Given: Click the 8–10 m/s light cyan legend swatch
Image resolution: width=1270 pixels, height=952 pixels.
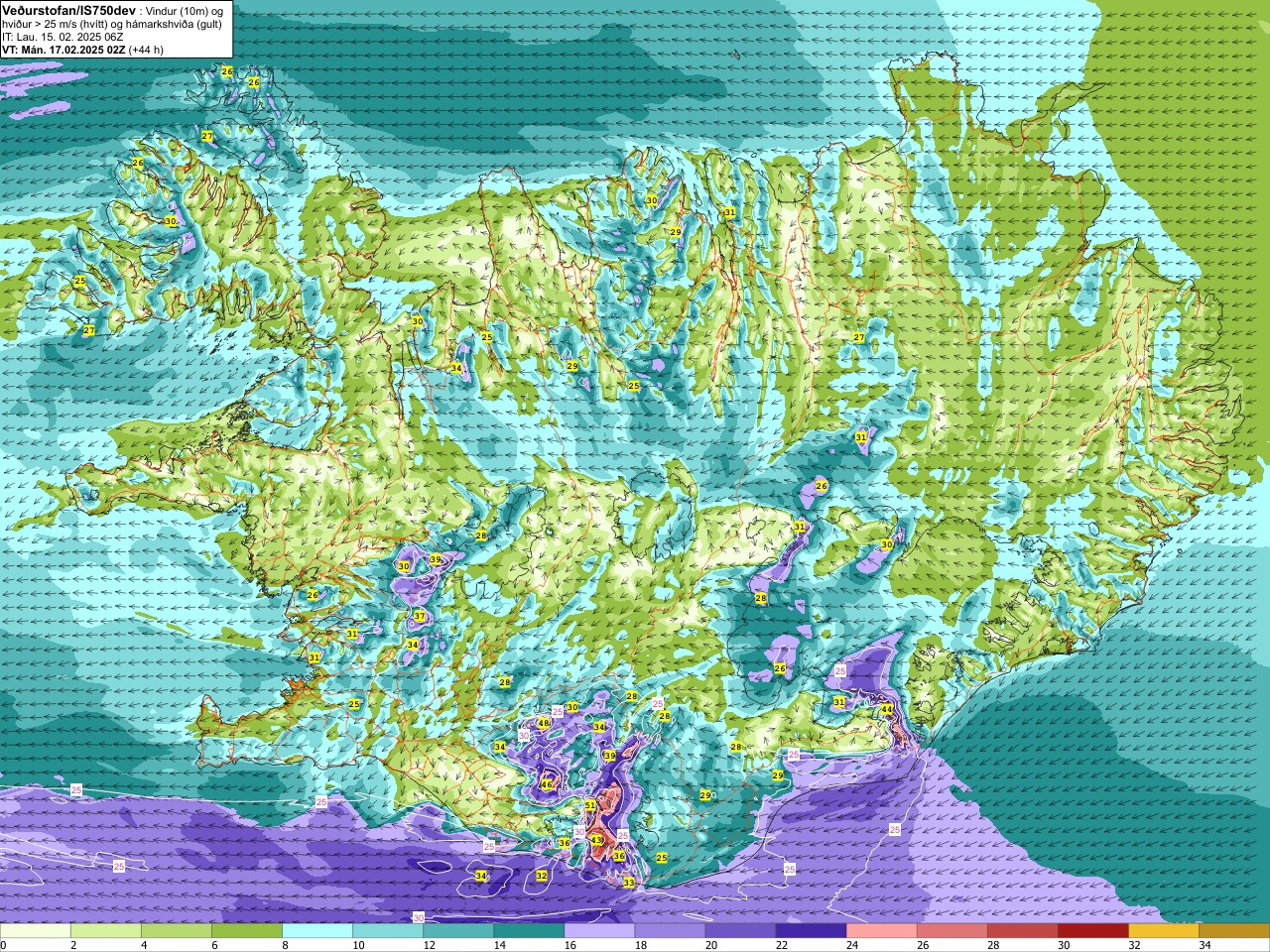Looking at the screenshot, I should click(317, 931).
